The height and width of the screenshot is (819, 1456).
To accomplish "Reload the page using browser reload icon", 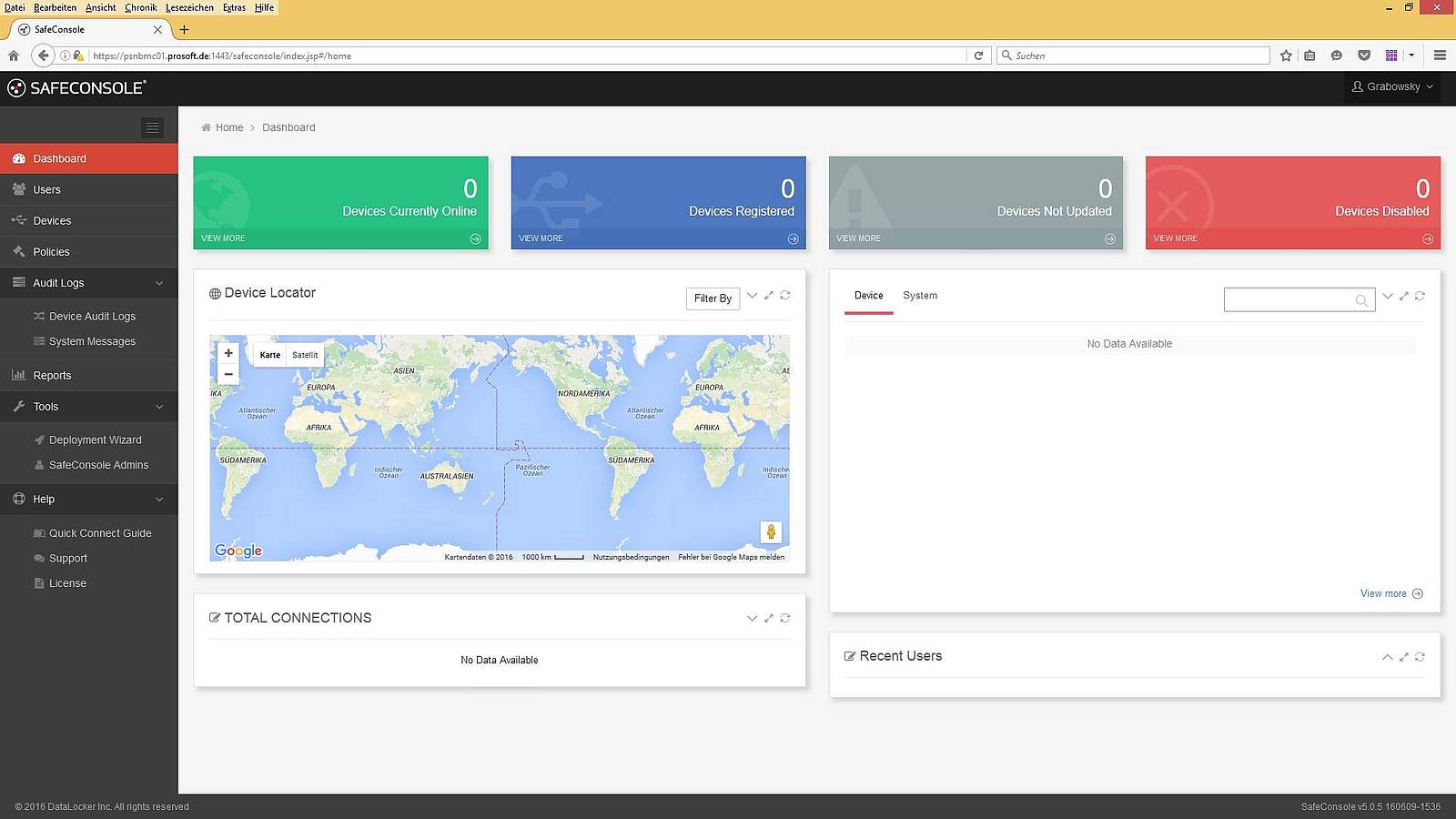I will point(978,56).
